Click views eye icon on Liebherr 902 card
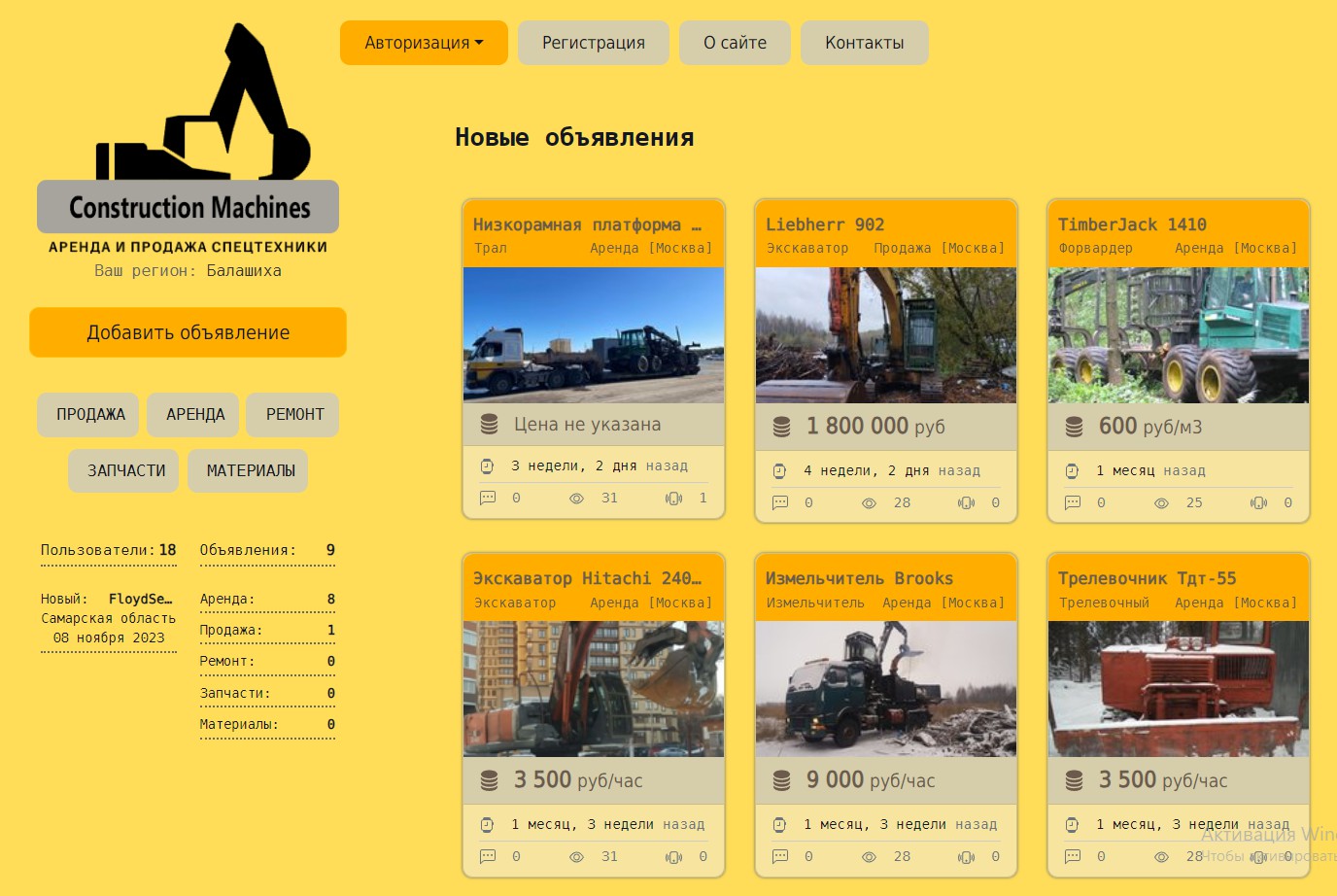This screenshot has width=1337, height=896. [x=869, y=503]
